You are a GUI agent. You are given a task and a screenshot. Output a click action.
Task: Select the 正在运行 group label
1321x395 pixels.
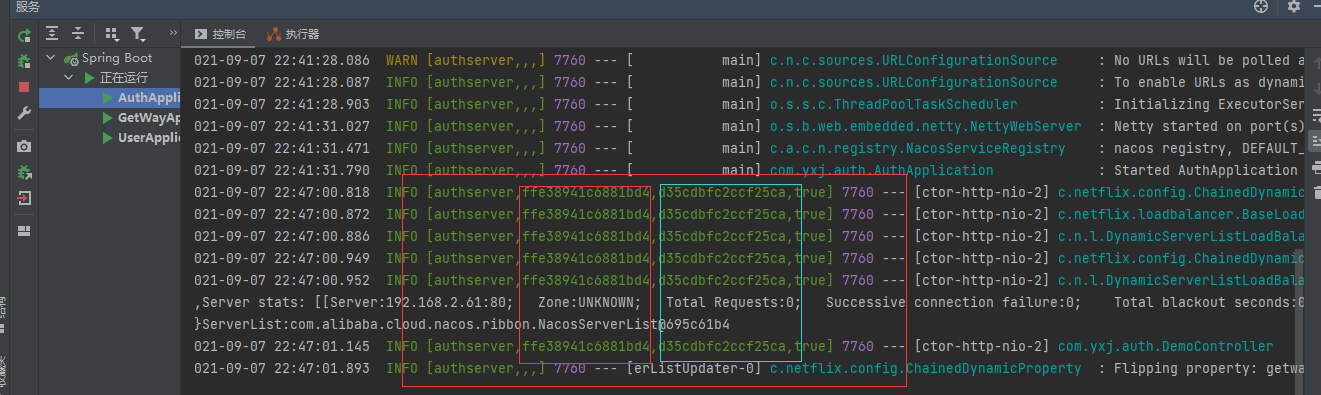[123, 78]
